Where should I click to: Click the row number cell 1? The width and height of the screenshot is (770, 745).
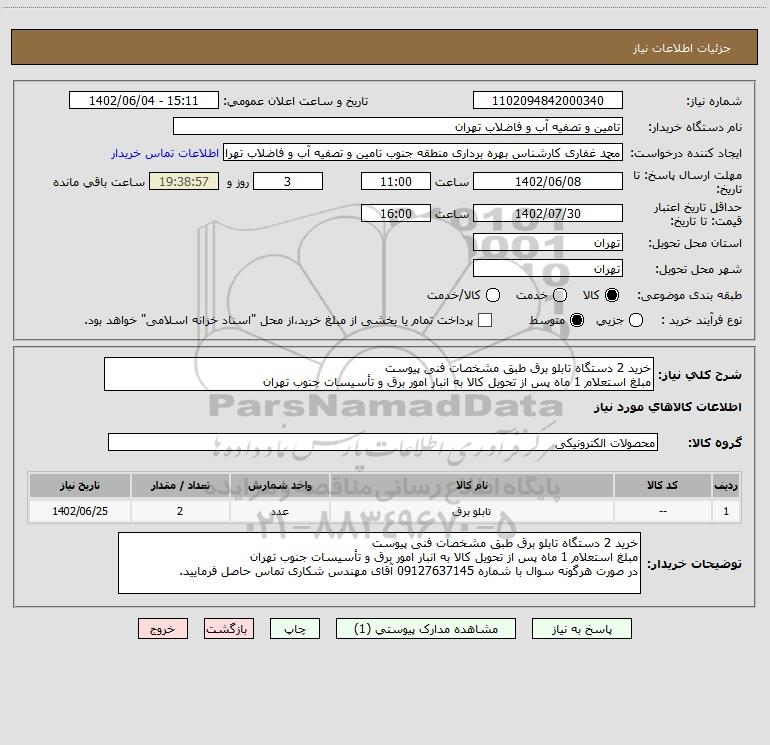point(726,511)
